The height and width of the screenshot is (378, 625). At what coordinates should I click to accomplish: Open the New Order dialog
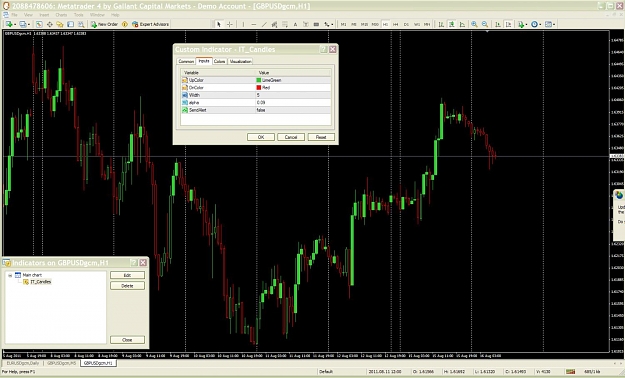click(104, 24)
